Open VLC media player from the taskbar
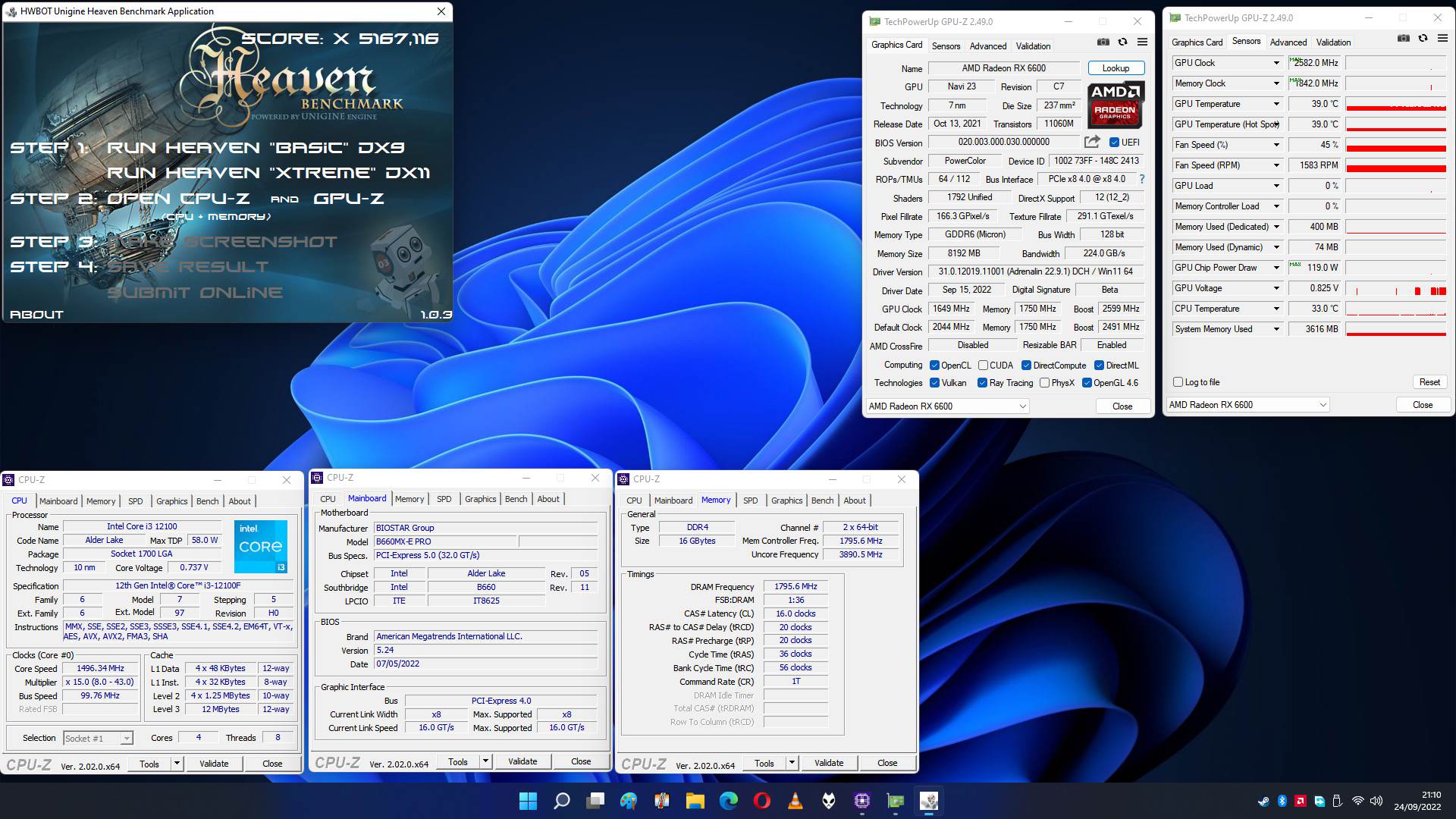Screen dimensions: 1456x819 795,801
